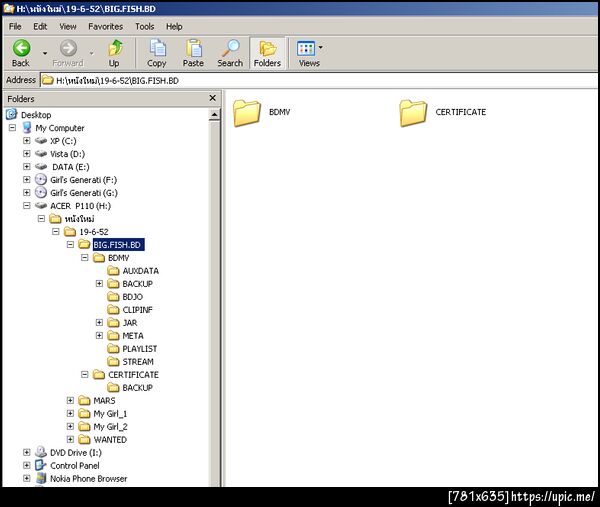
Task: Click the folder tree scroll-up arrow
Action: 215,114
